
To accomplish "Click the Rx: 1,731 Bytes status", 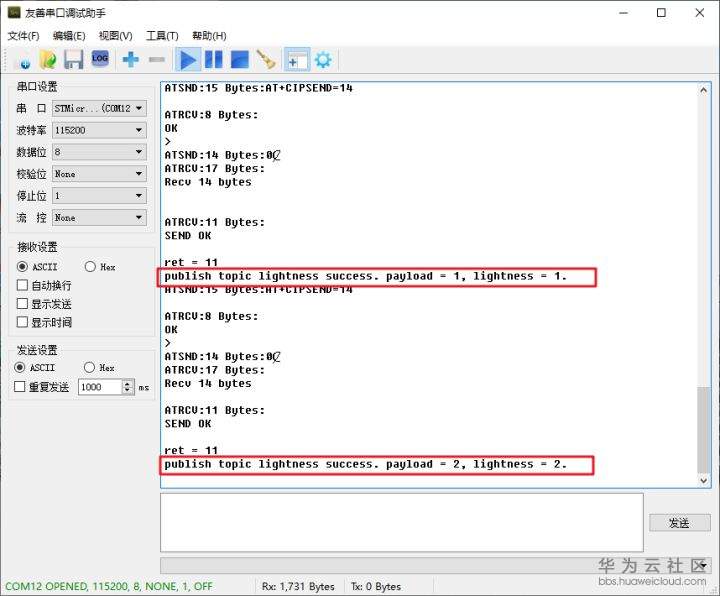I will [x=298, y=586].
